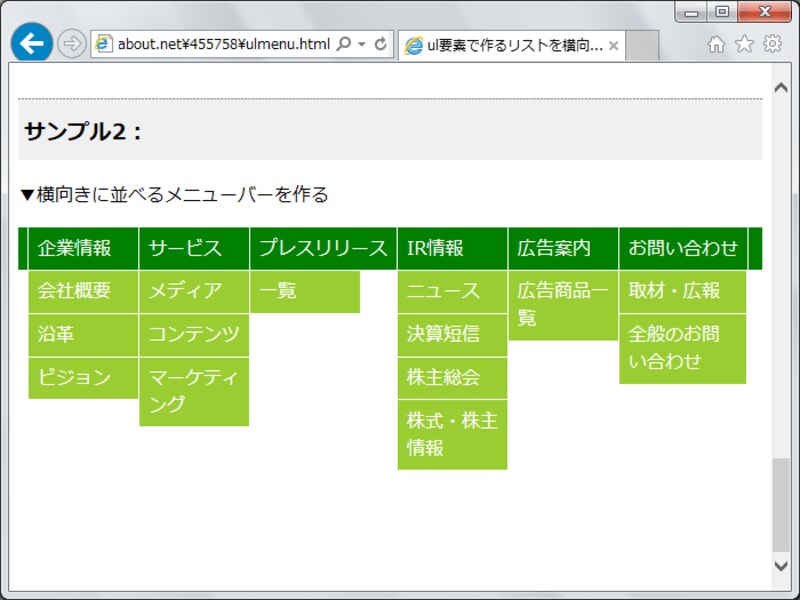Click the search magnifier in address bar
800x600 pixels.
343,44
